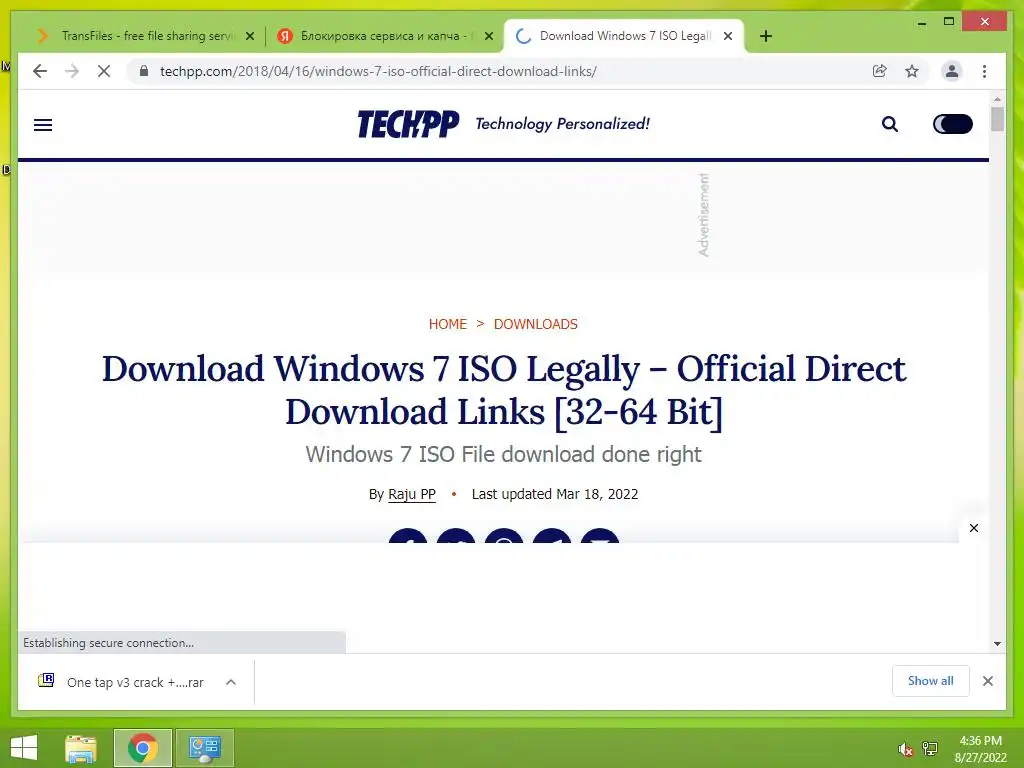Click the article title heading
This screenshot has height=768, width=1024.
504,390
